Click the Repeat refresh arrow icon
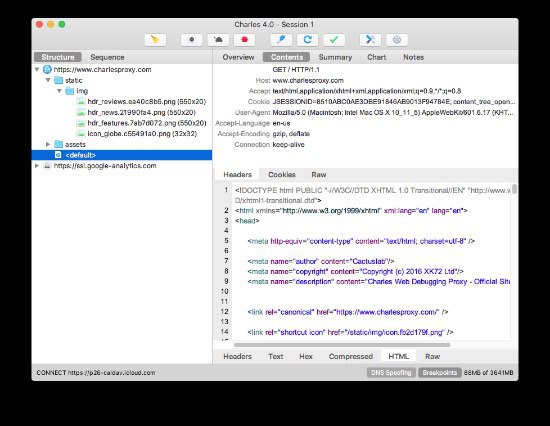This screenshot has width=550, height=426. (308, 40)
